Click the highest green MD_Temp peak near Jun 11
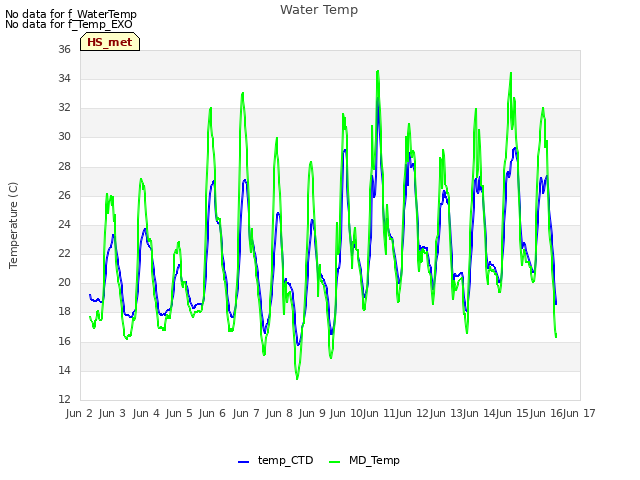640x480 pixels. tap(378, 71)
